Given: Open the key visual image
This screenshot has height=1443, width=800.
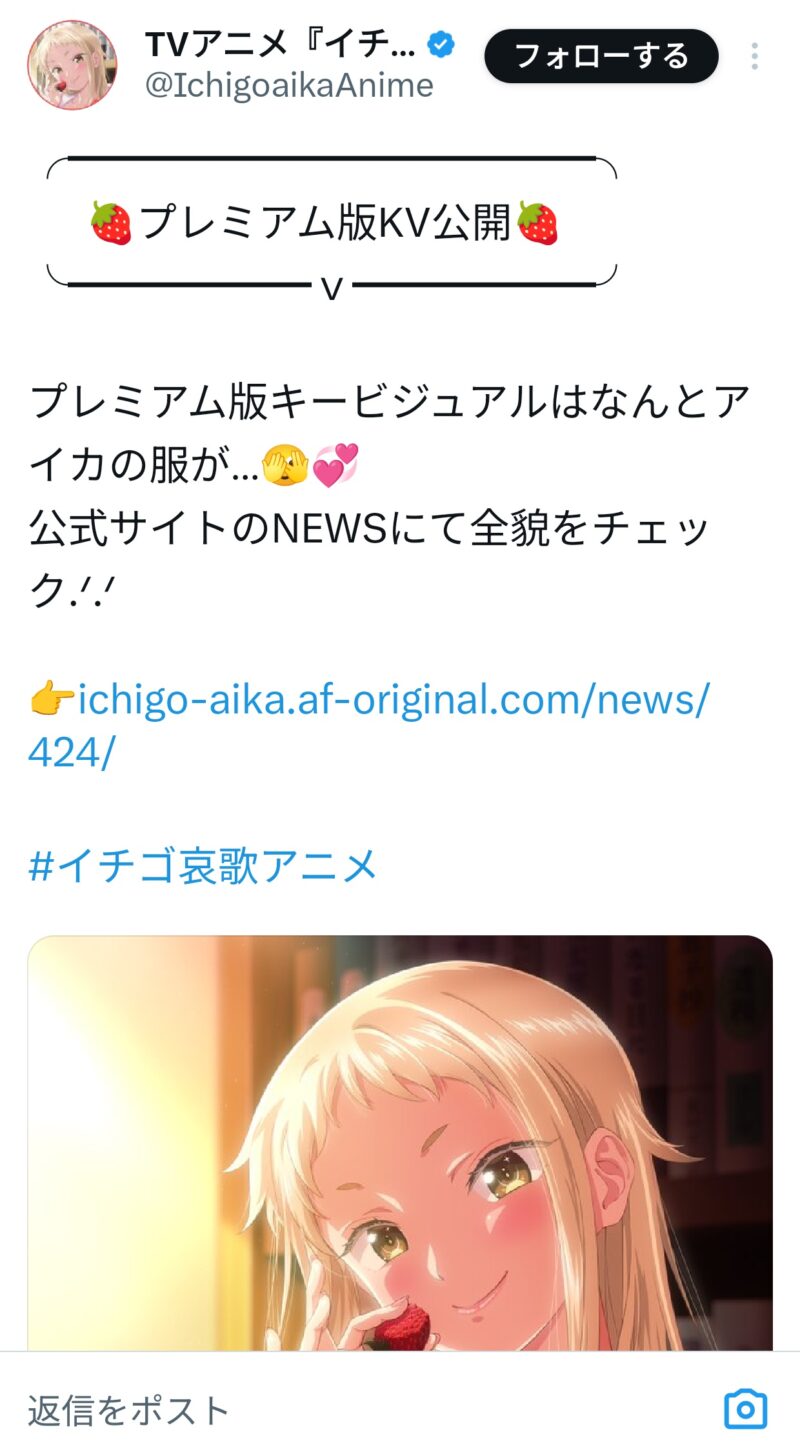Looking at the screenshot, I should pos(400,1142).
